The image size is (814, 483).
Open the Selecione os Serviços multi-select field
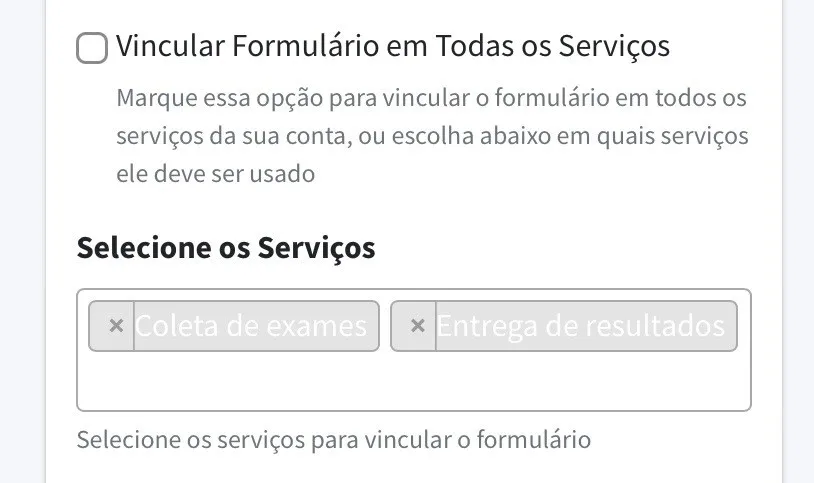[413, 380]
